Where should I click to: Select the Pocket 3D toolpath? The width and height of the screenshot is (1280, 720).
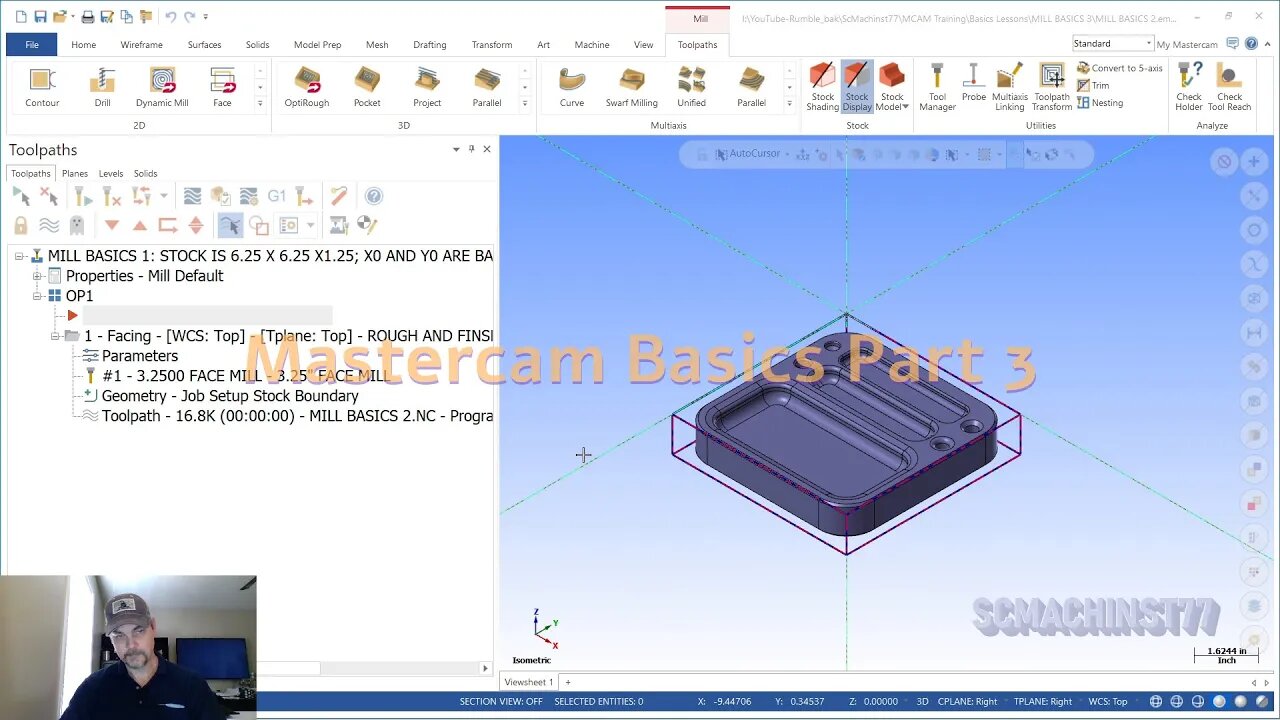(x=367, y=88)
